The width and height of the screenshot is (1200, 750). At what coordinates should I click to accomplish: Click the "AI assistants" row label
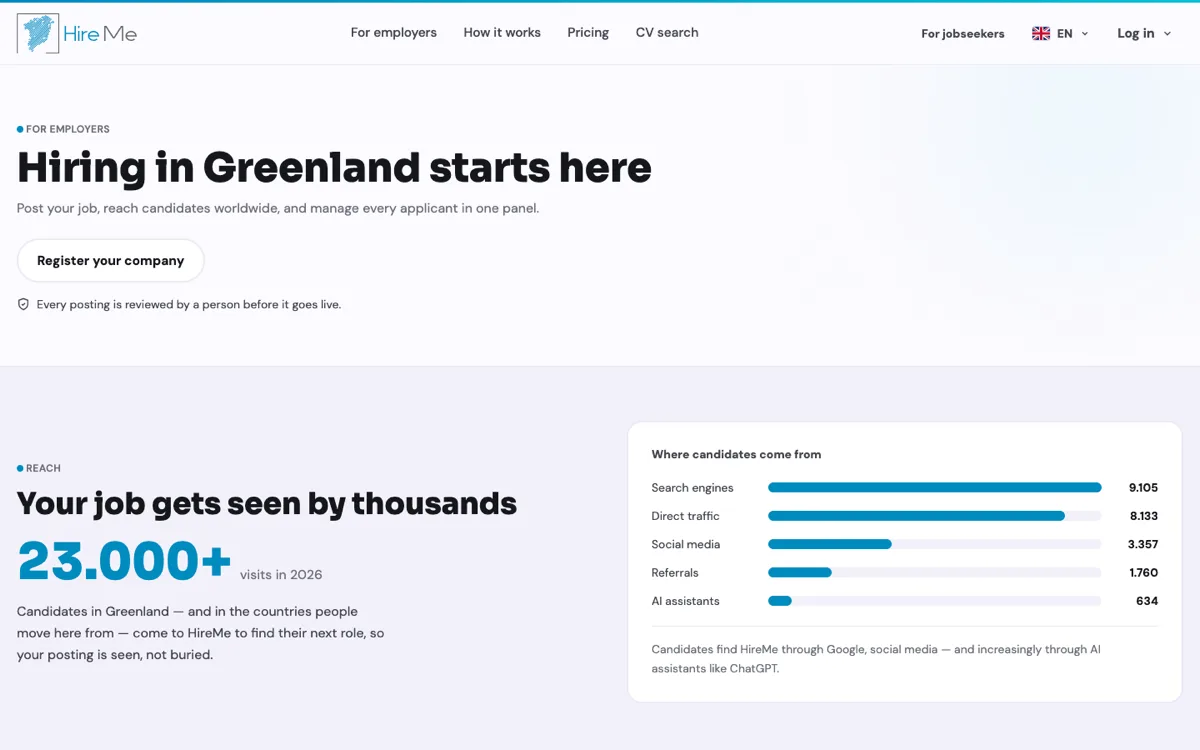(686, 601)
